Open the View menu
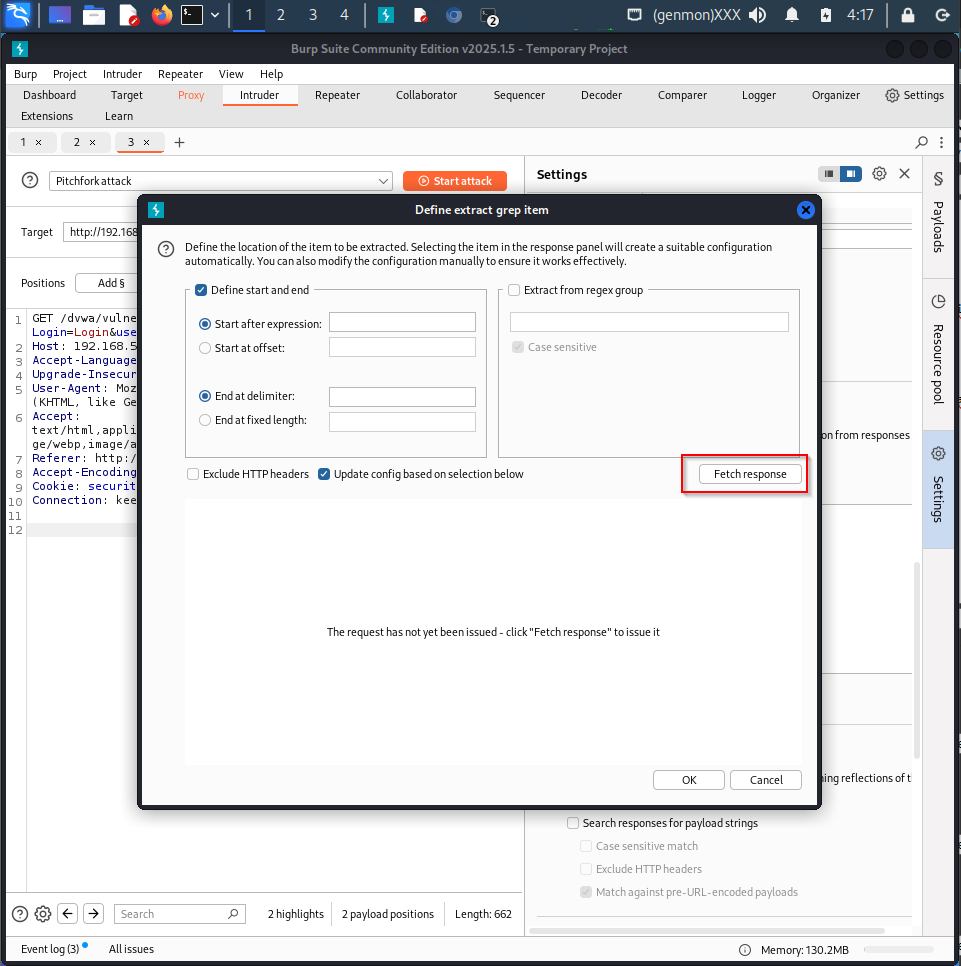The width and height of the screenshot is (961, 966). [231, 74]
